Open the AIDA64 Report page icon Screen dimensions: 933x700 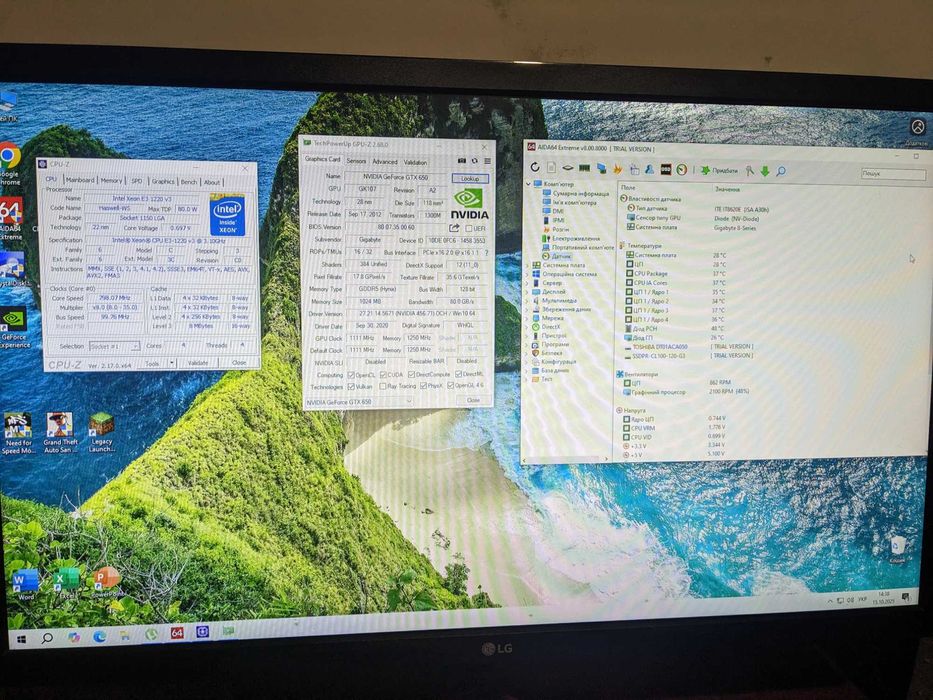552,168
